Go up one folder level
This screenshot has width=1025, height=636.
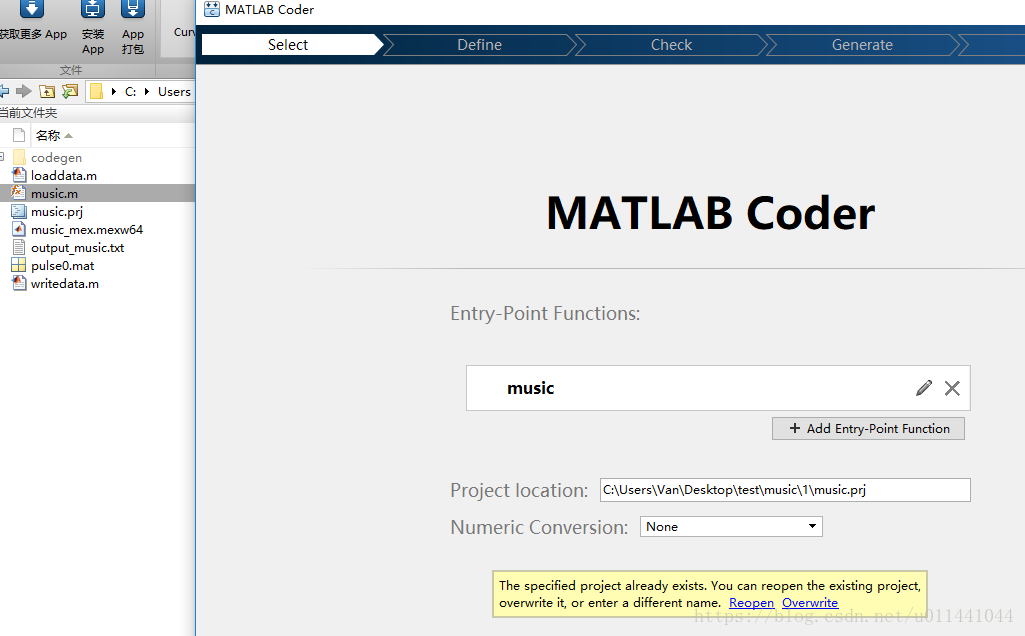tap(47, 92)
